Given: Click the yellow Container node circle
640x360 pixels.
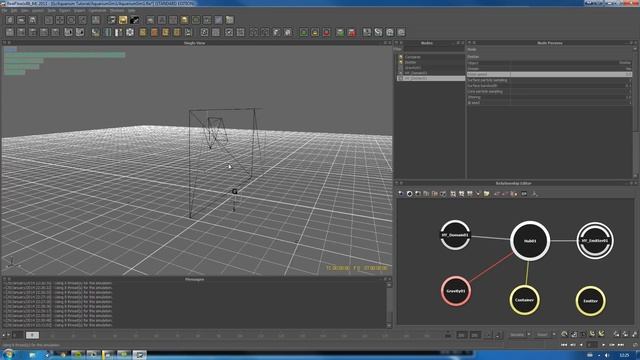Looking at the screenshot, I should [x=524, y=300].
